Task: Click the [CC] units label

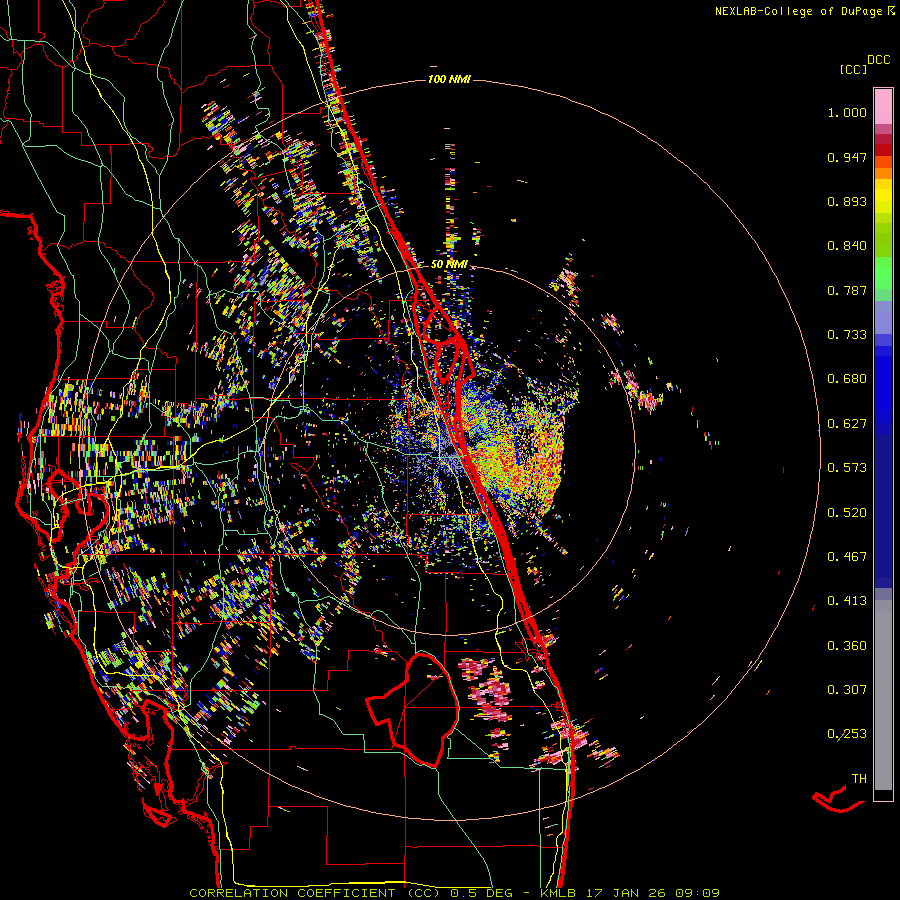Action: point(854,69)
